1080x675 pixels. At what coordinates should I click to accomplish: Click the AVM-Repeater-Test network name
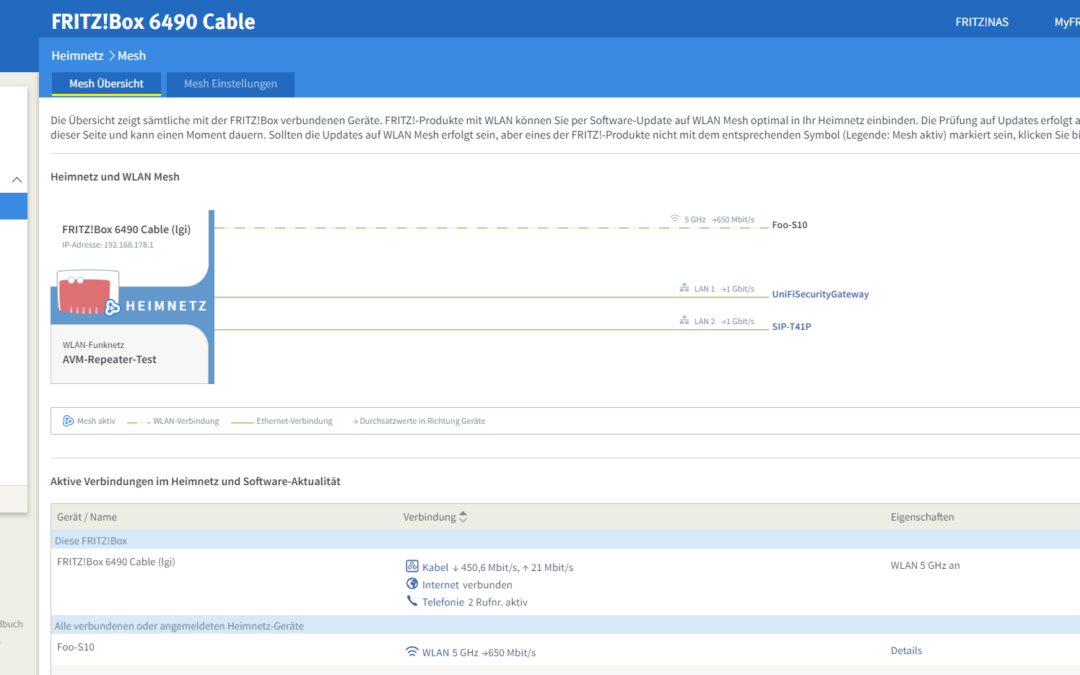(110, 360)
